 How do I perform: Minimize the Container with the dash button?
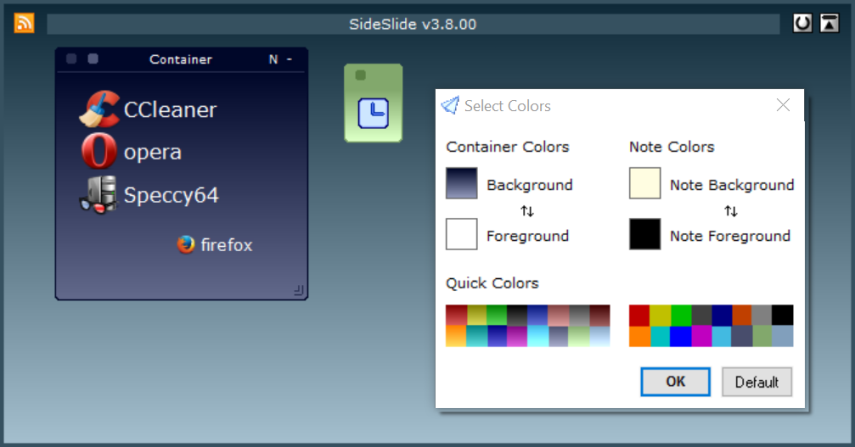coord(290,59)
